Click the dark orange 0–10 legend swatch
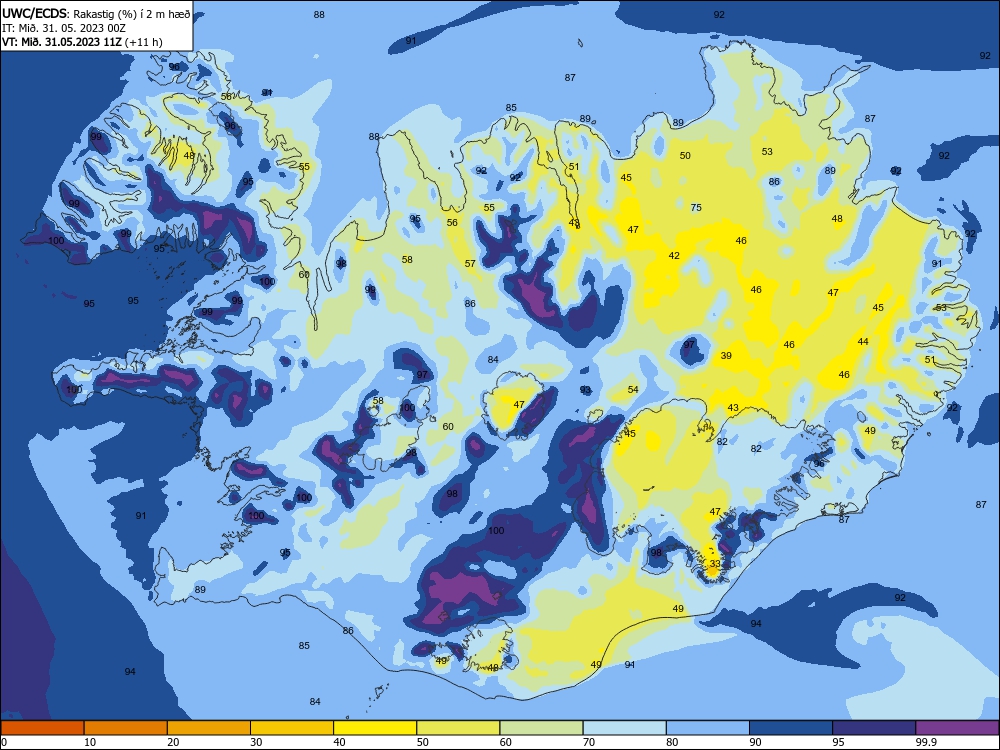 (42, 728)
